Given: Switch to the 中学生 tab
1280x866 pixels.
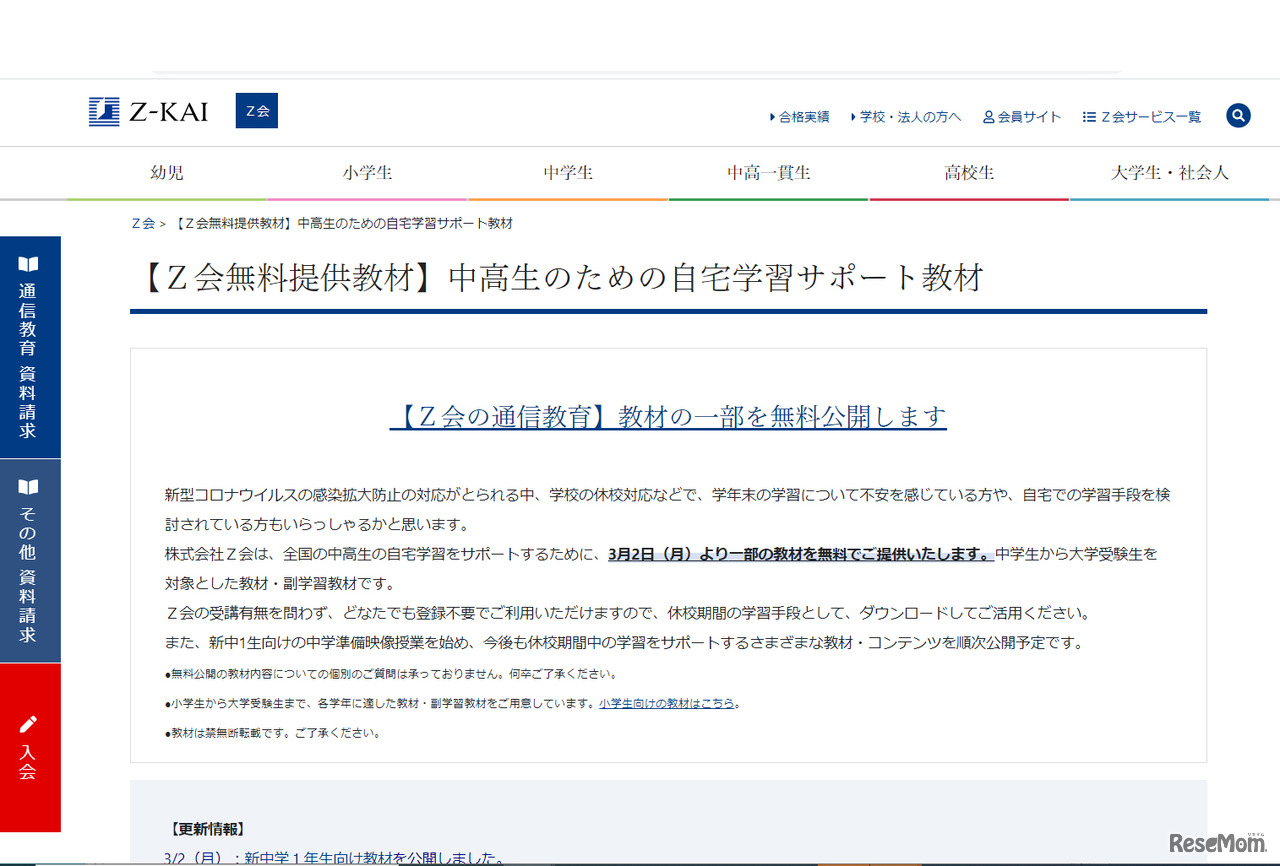Looking at the screenshot, I should [568, 172].
